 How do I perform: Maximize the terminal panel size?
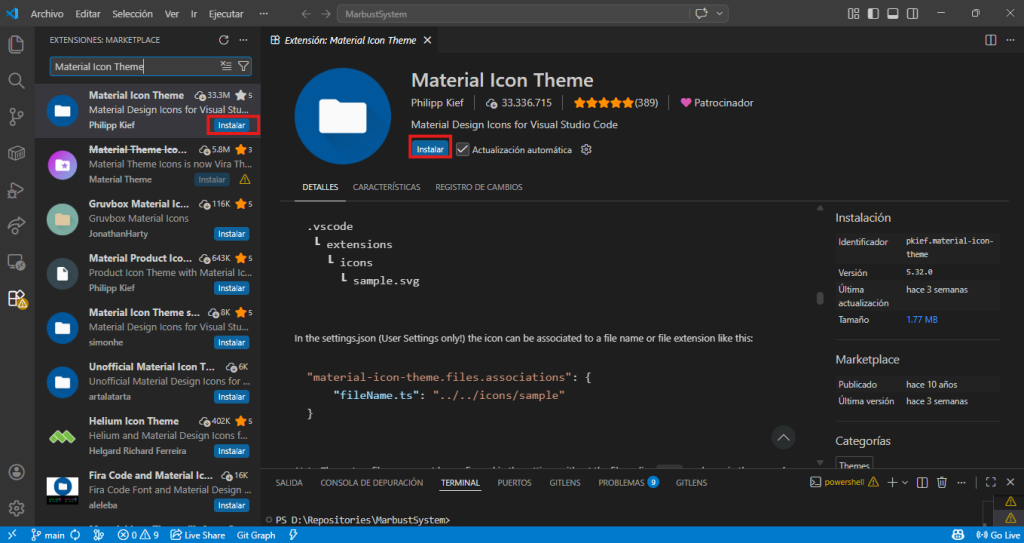click(991, 483)
